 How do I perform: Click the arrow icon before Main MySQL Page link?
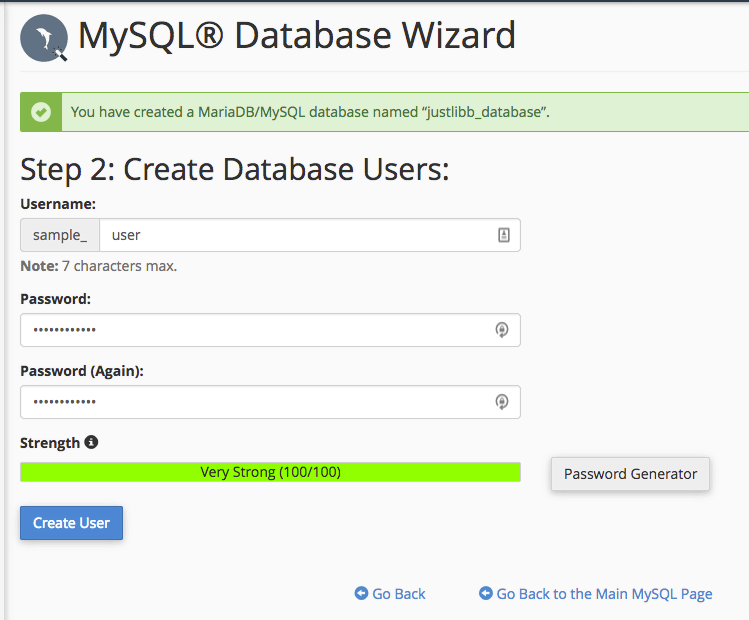click(486, 593)
